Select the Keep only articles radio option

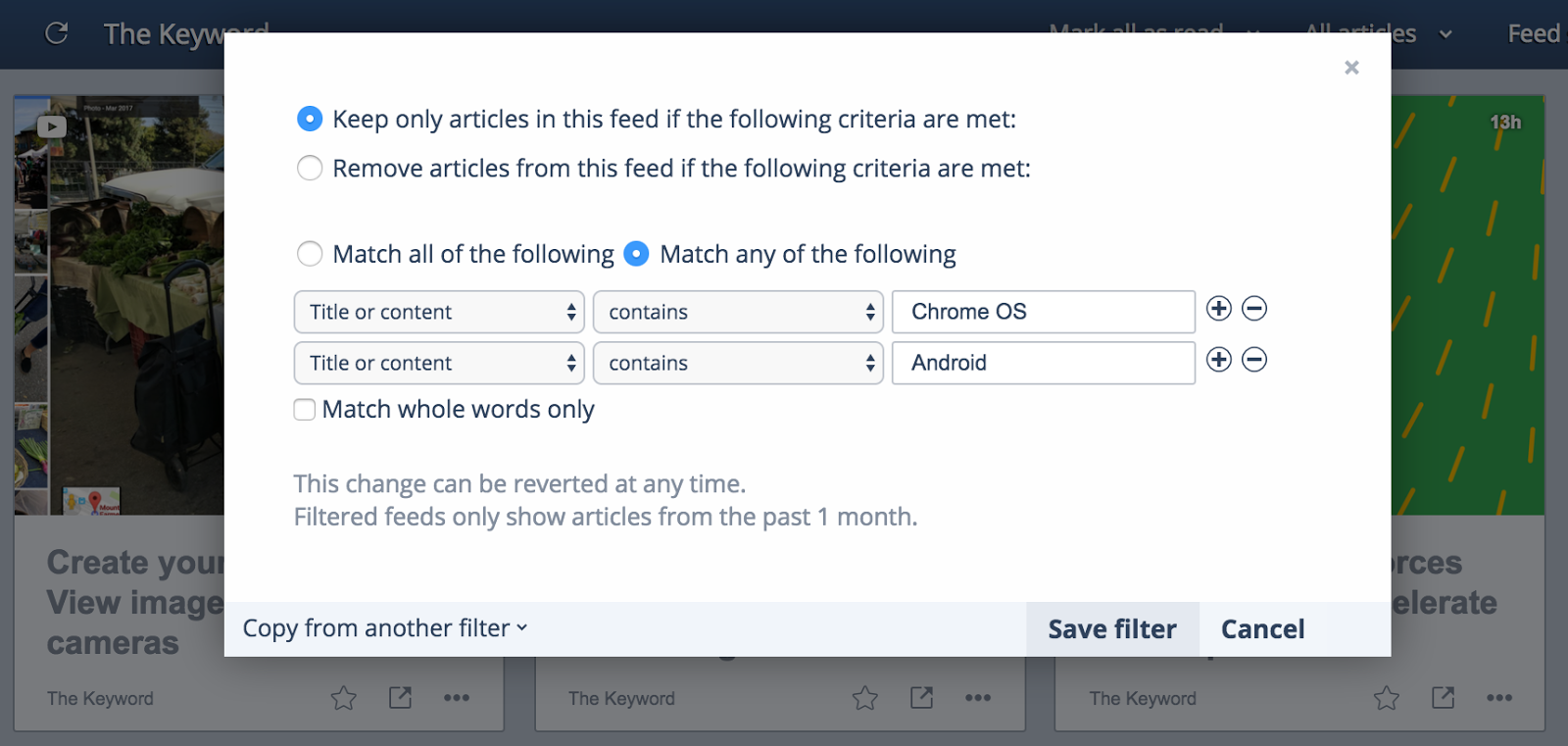tap(310, 120)
